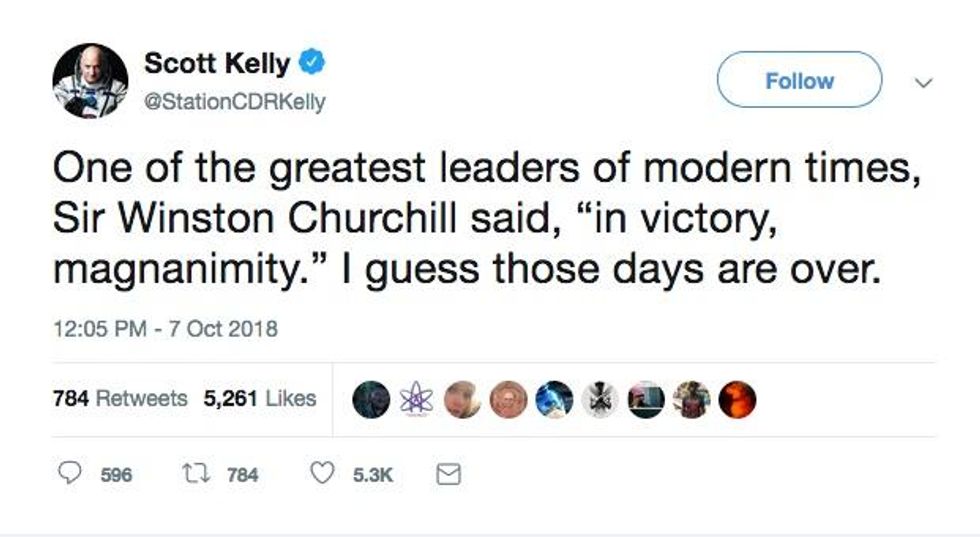Open the purple atom symbol liker avatar

pyautogui.click(x=416, y=399)
